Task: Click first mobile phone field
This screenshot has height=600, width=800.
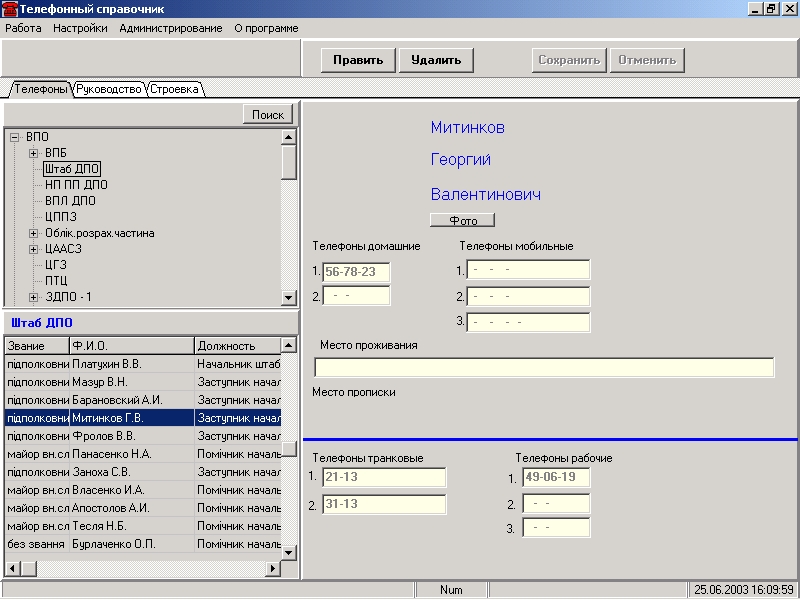Action: pos(528,269)
